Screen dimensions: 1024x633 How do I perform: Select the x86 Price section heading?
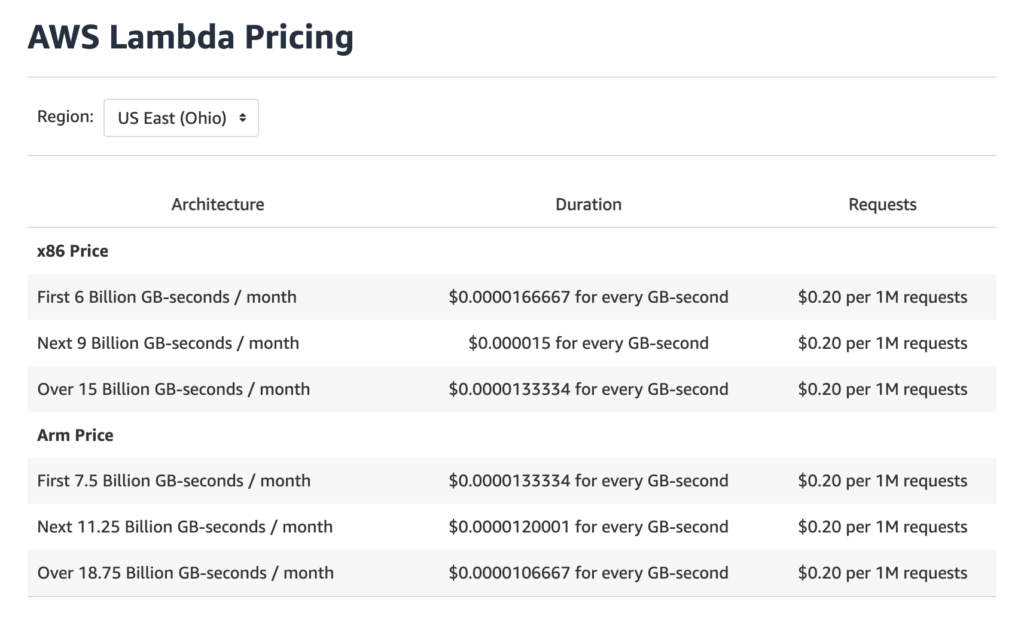coord(71,251)
